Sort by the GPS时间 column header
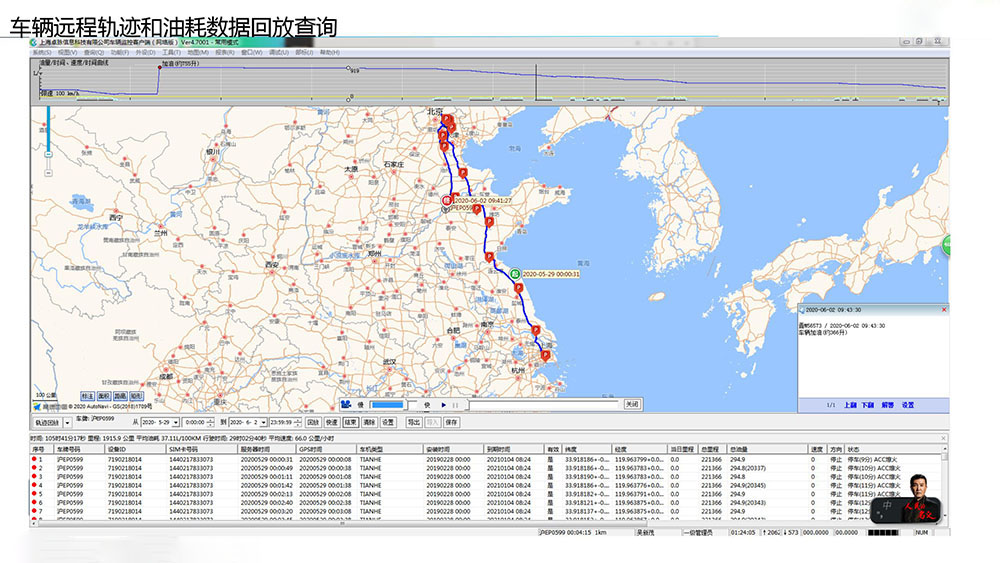The width and height of the screenshot is (1000, 563). click(x=327, y=450)
